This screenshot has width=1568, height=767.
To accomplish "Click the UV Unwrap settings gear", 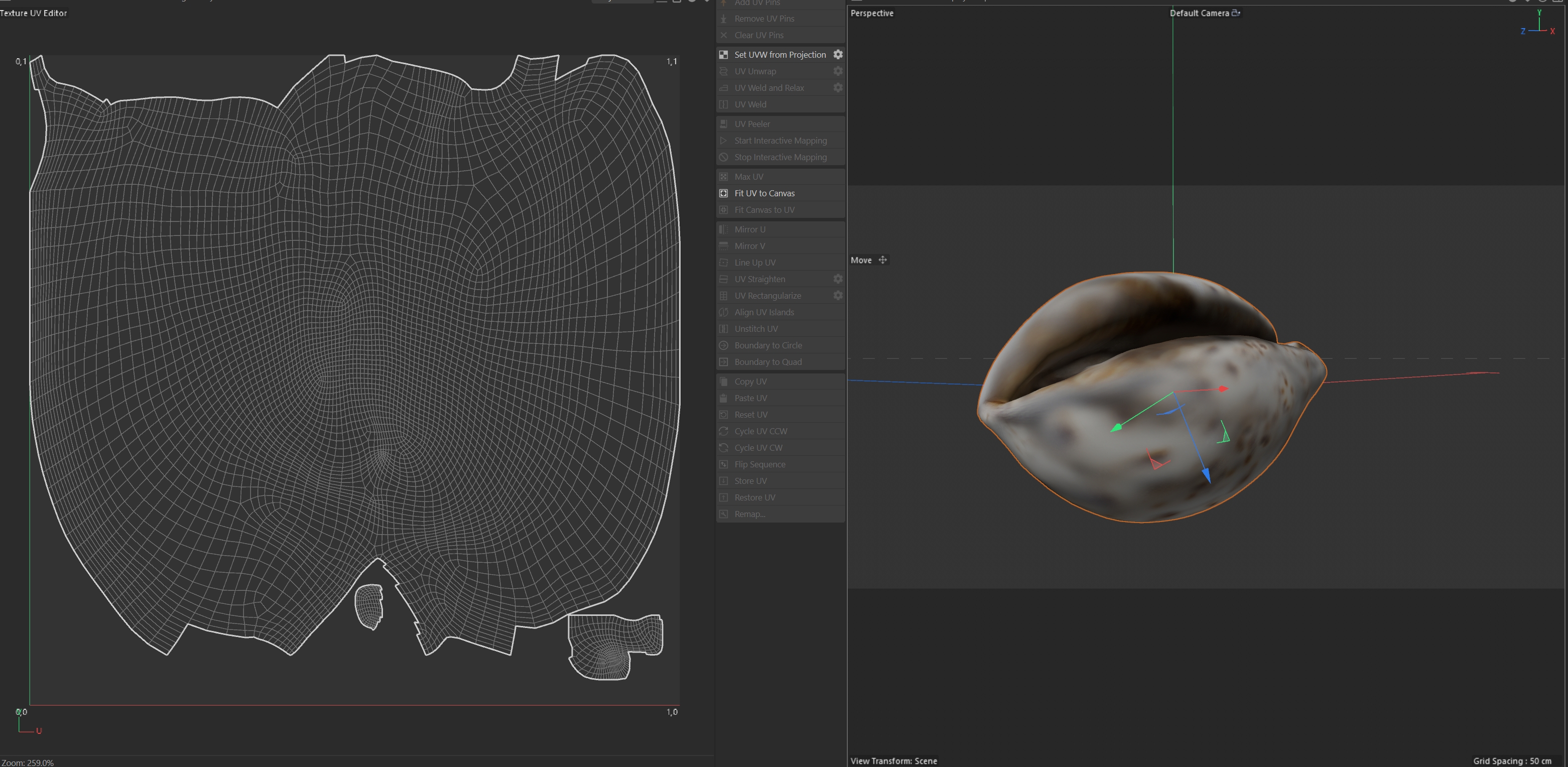I will [838, 71].
